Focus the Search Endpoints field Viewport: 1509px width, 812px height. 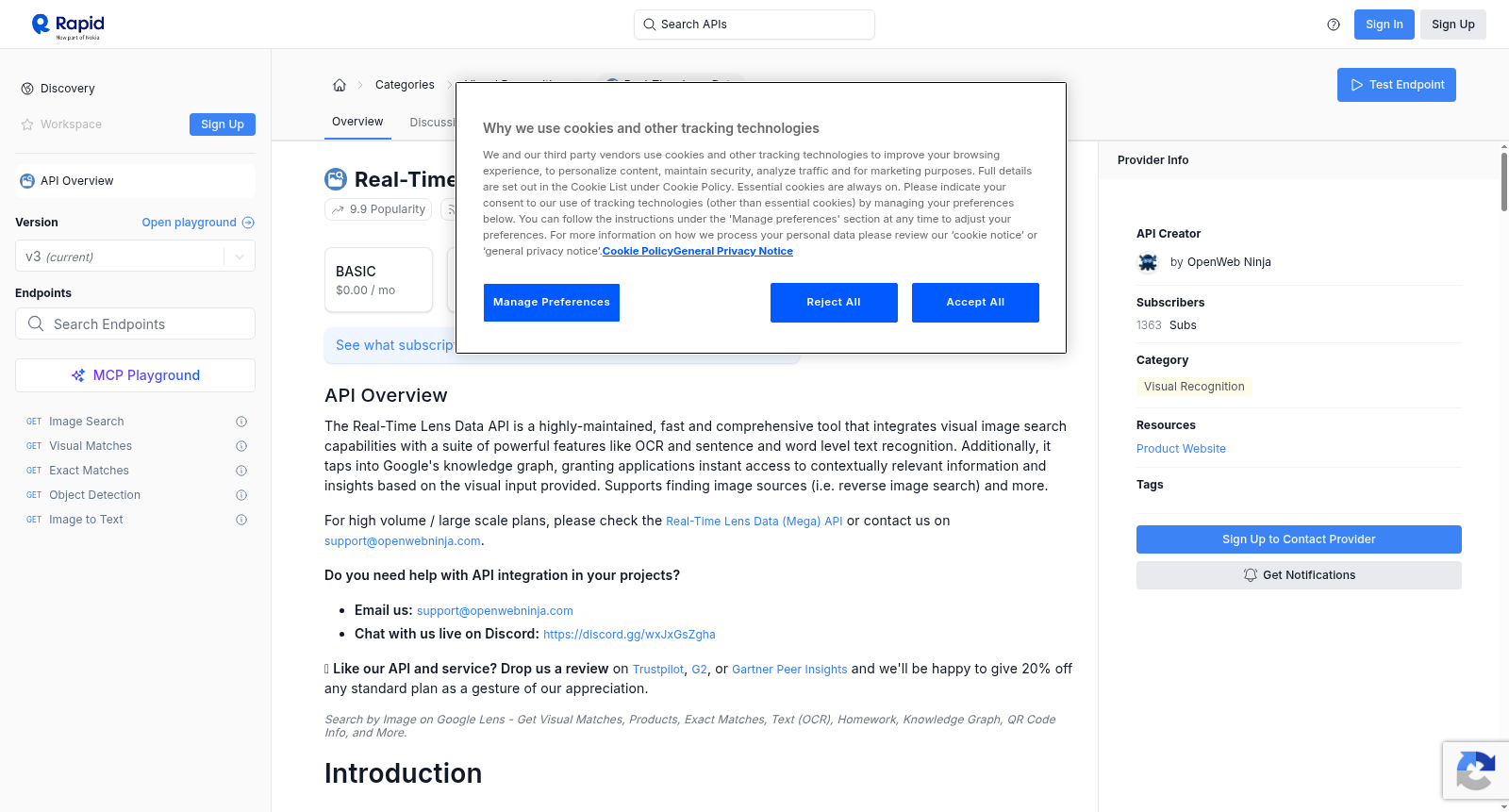(135, 323)
